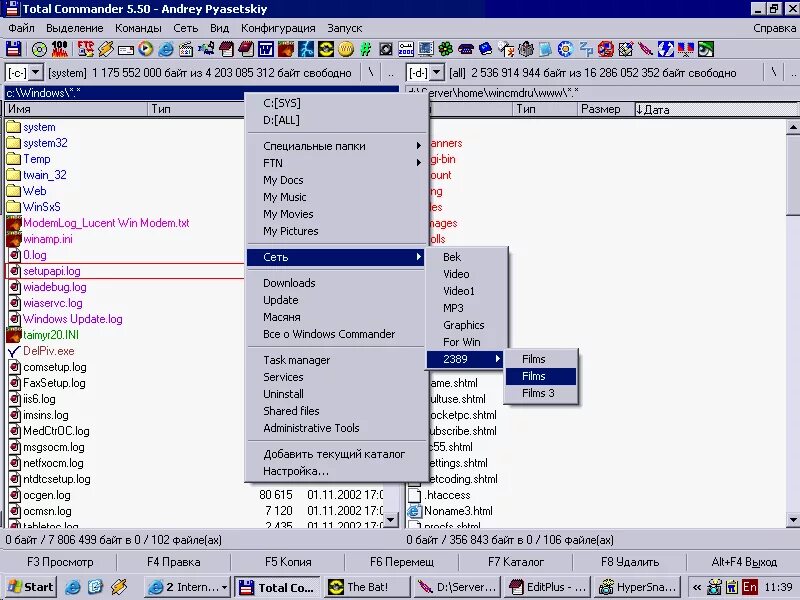The height and width of the screenshot is (600, 800).
Task: Select Graphics in the Сеть submenu
Action: (x=467, y=325)
